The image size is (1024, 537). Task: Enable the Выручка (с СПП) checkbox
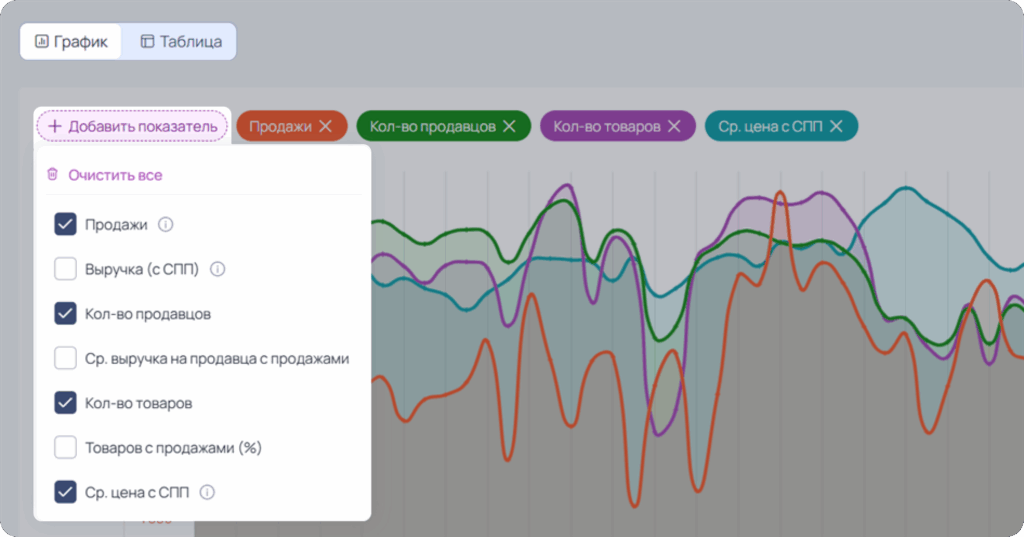click(65, 268)
